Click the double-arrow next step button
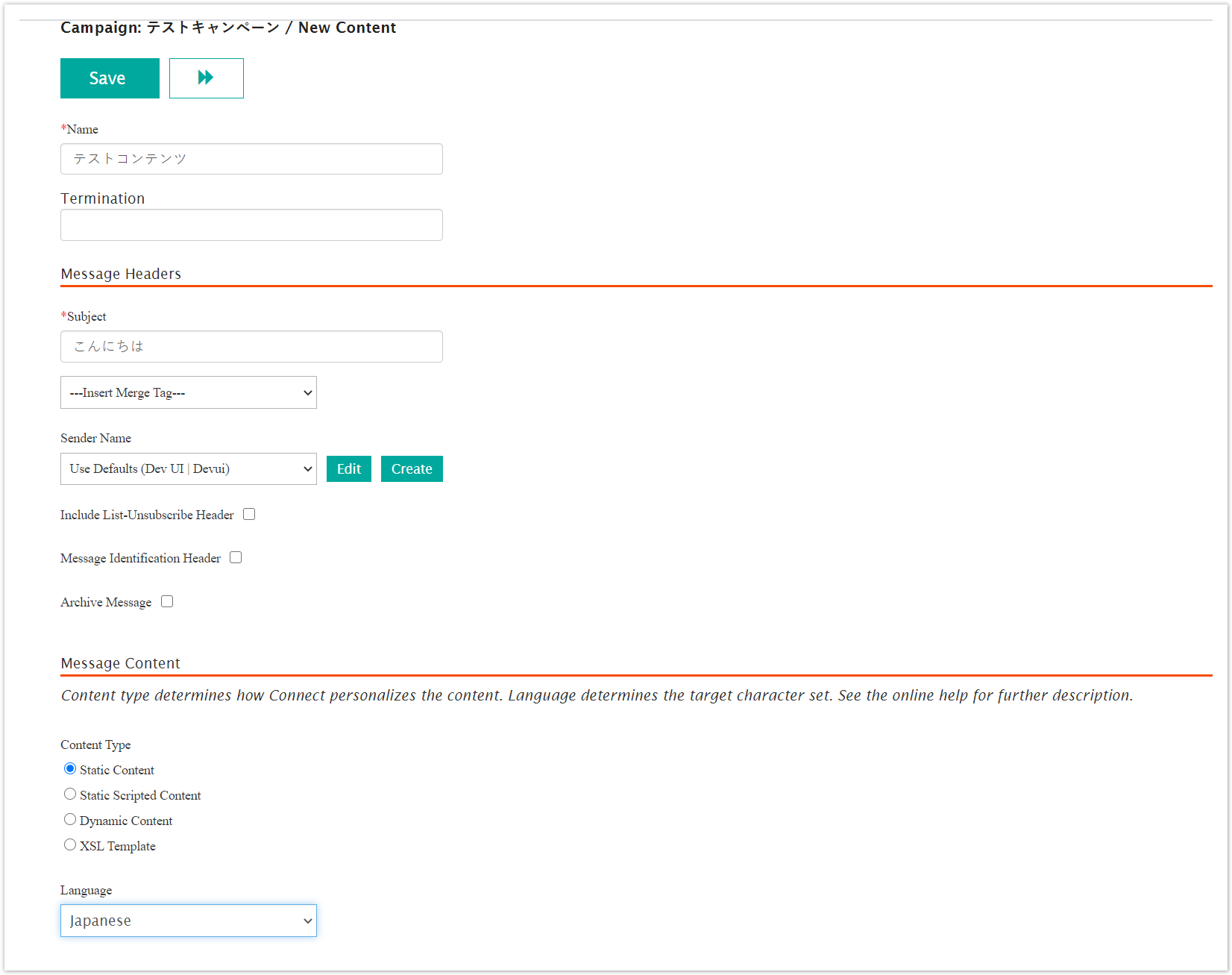1232x975 pixels. (x=206, y=78)
